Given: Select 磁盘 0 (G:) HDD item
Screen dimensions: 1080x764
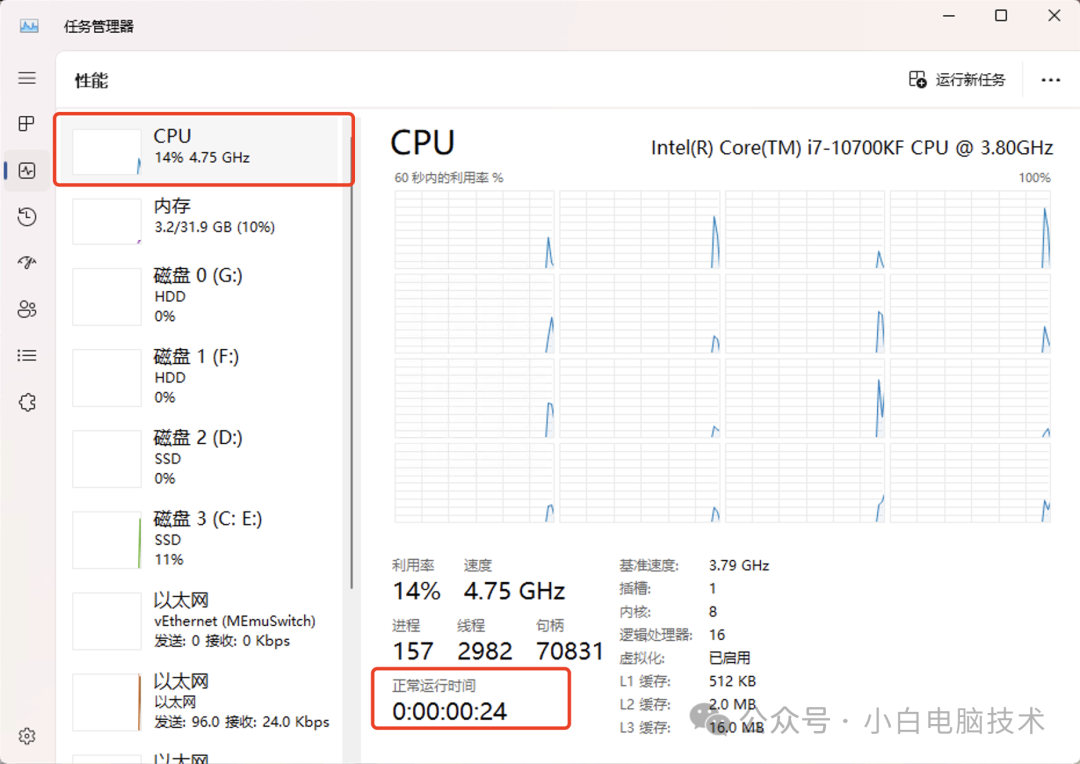Looking at the screenshot, I should 204,296.
